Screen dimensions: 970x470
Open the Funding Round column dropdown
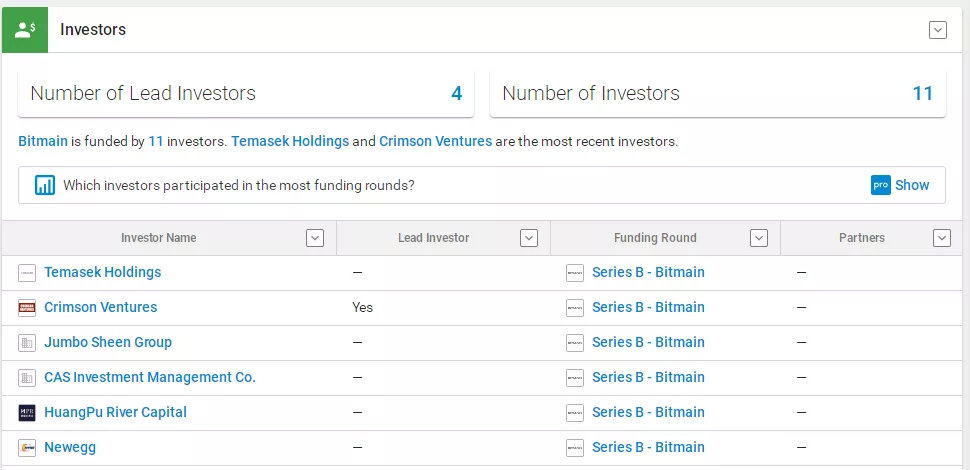[x=759, y=238]
